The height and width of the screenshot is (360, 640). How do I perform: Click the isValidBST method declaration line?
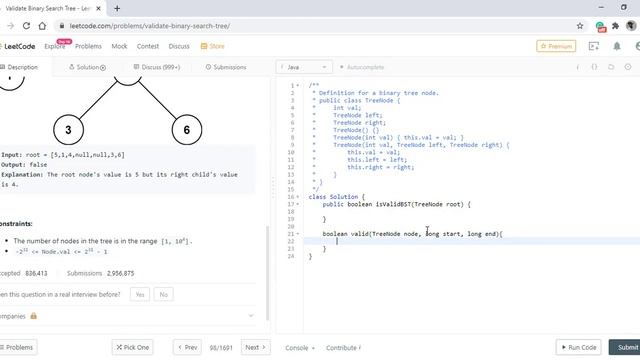click(x=396, y=204)
